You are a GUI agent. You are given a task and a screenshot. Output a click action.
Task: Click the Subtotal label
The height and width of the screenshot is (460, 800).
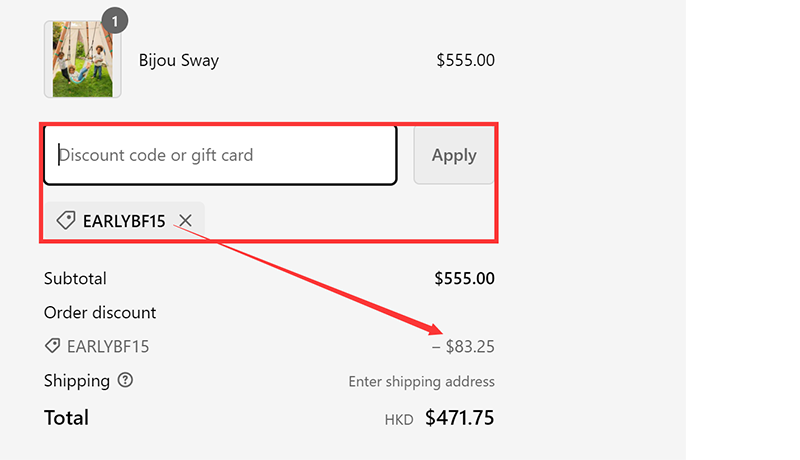click(75, 278)
